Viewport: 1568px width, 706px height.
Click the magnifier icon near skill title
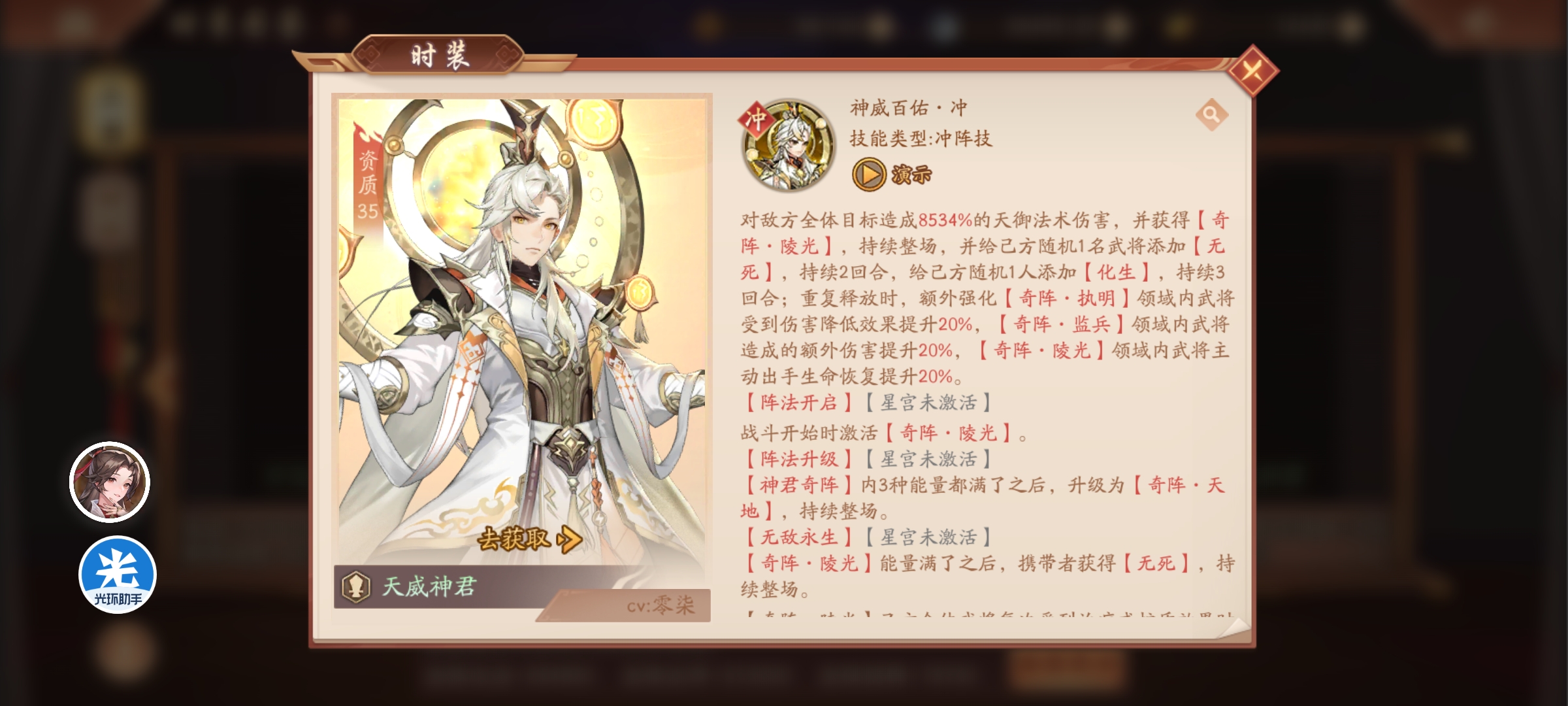(x=1211, y=115)
